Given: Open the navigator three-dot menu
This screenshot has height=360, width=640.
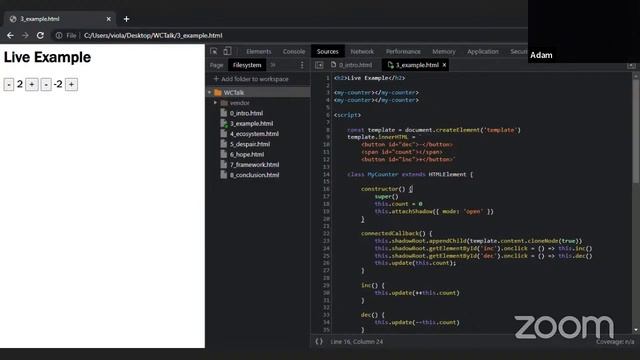Looking at the screenshot, I should coord(302,65).
